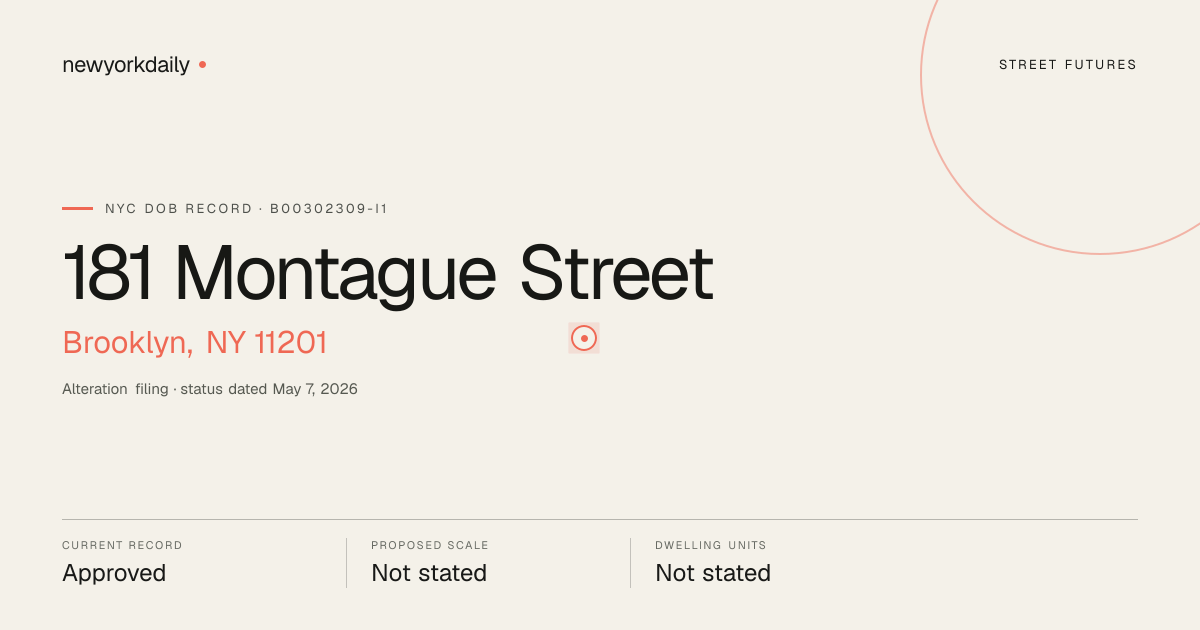Click the CURRENT RECORD label
Screen dimensions: 1200x630
(122, 546)
